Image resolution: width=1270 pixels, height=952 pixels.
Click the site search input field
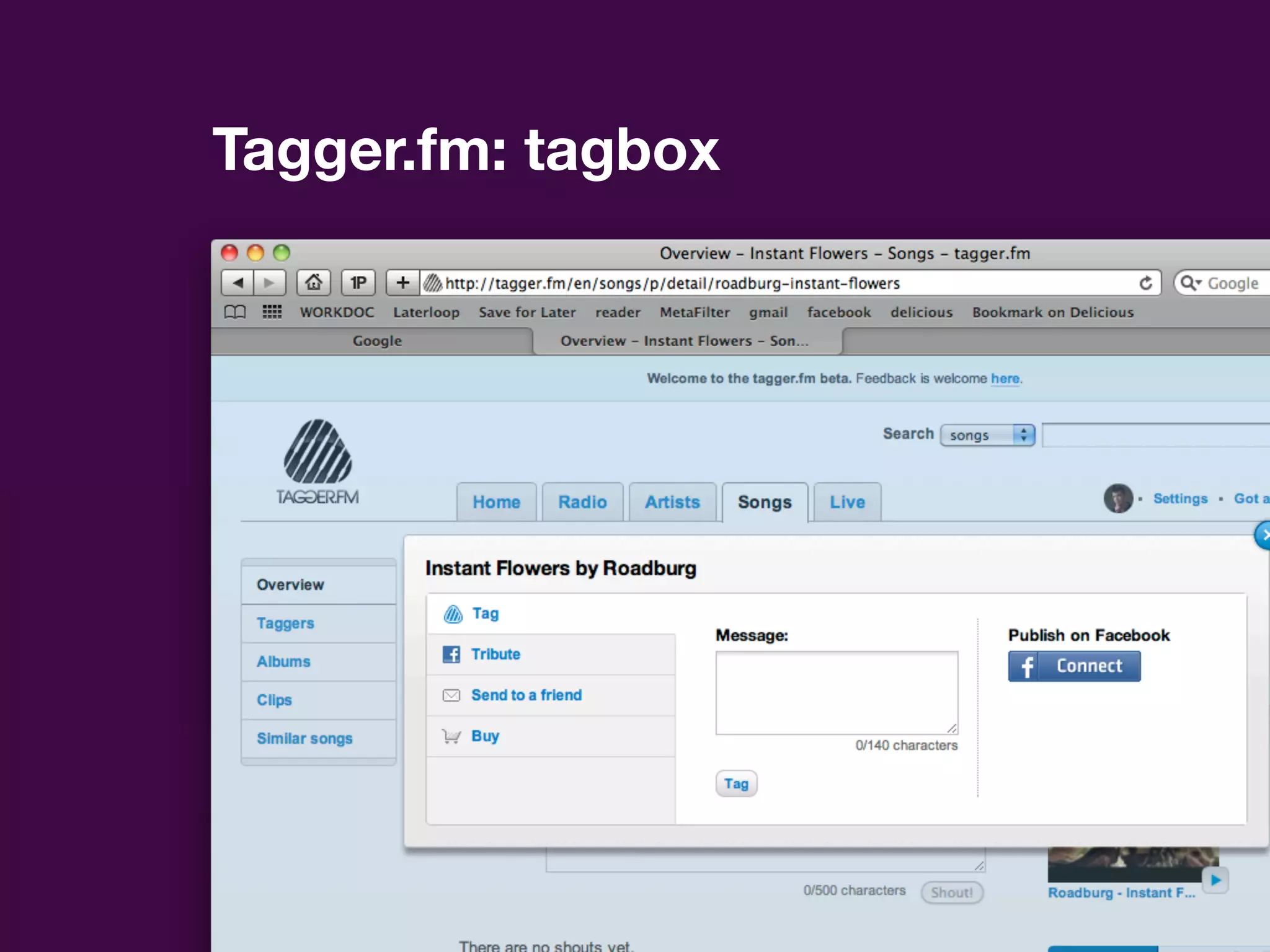[1157, 435]
